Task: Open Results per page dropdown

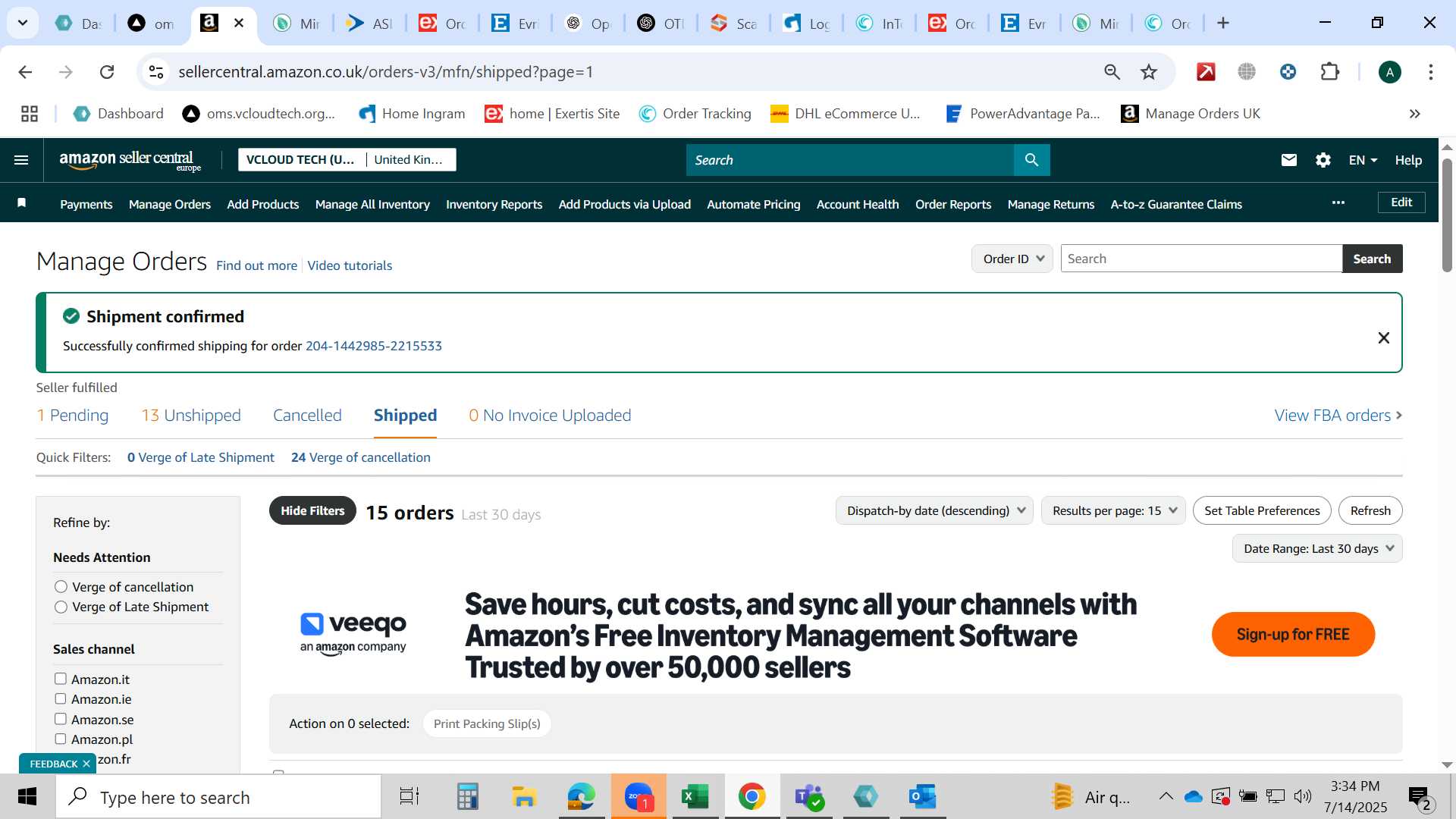Action: [1113, 510]
